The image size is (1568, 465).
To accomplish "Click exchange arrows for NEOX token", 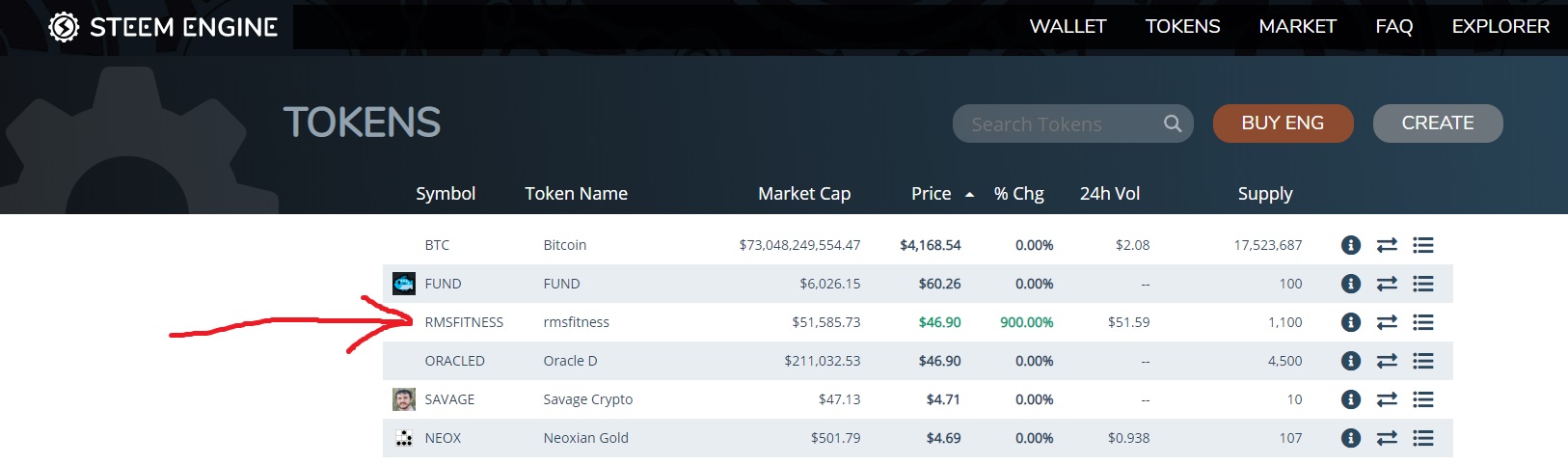I will click(1387, 438).
